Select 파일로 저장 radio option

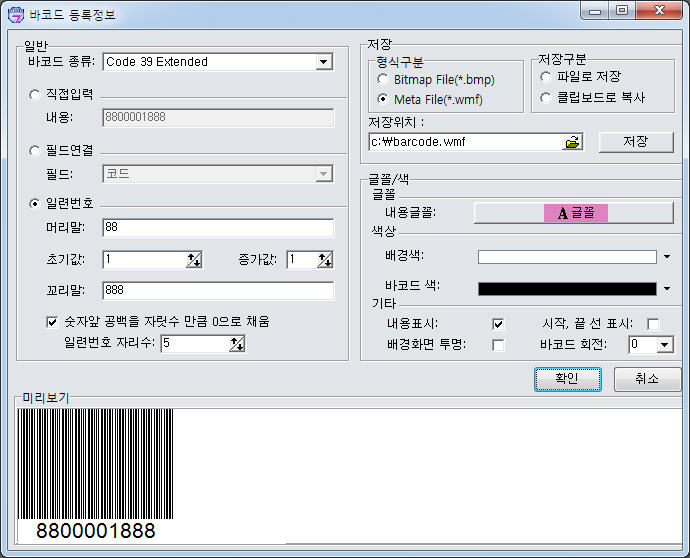[x=546, y=77]
